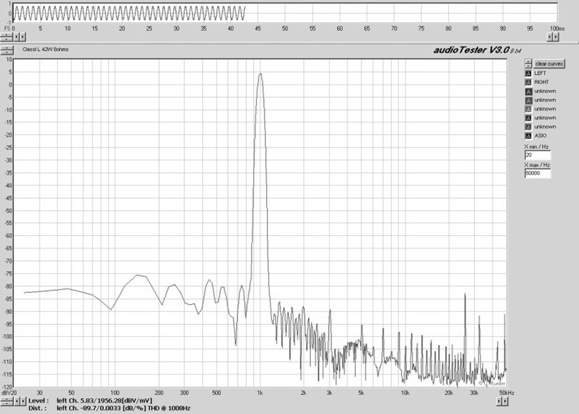Toggle the unknown curve directly below RIGHT
This screenshot has width=579, height=414.
[528, 91]
